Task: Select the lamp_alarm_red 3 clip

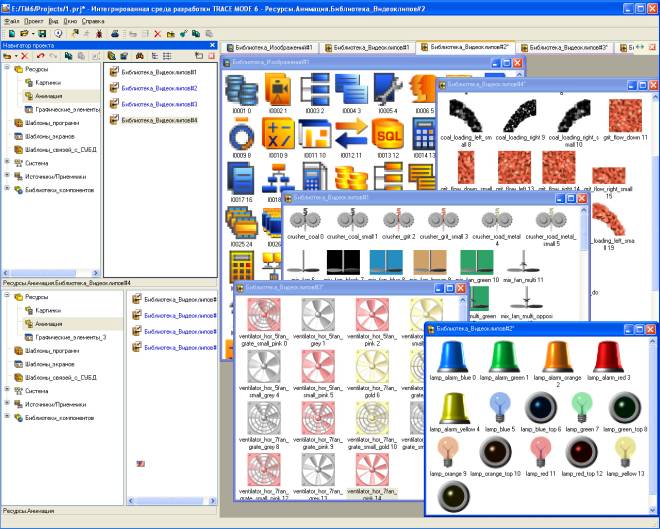Action: pos(608,357)
